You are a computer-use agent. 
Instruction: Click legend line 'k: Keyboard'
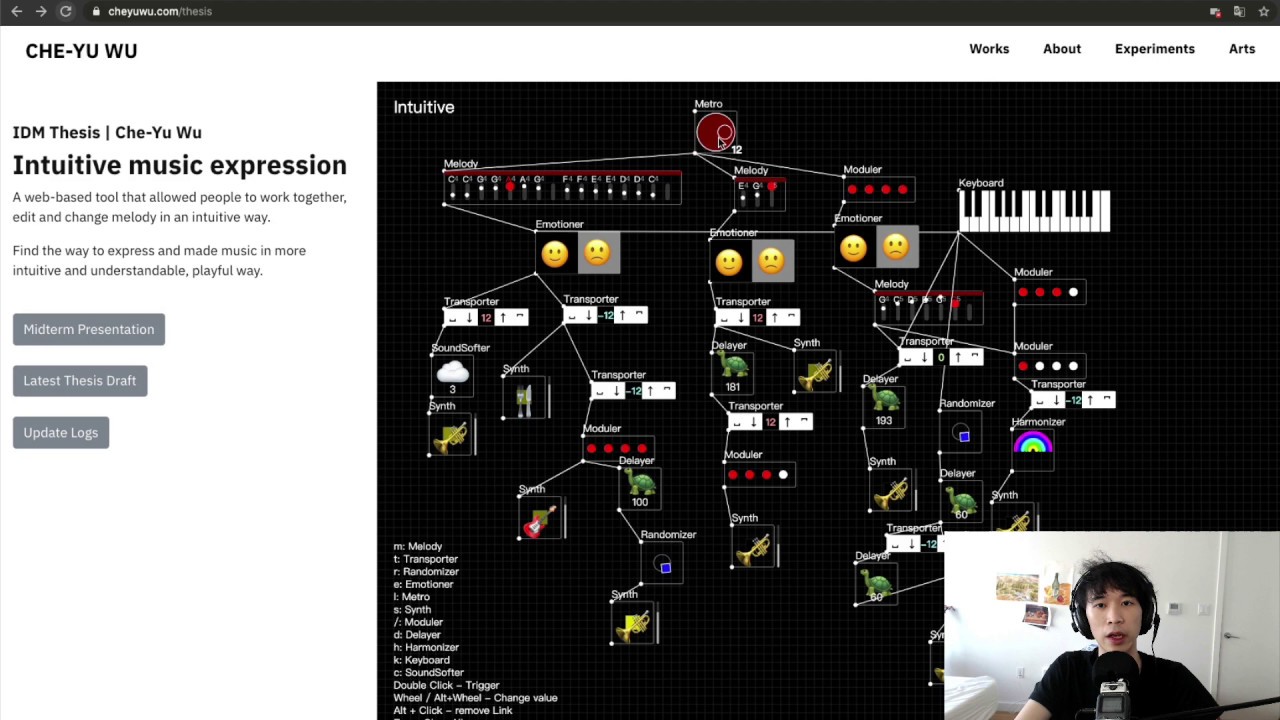[421, 660]
